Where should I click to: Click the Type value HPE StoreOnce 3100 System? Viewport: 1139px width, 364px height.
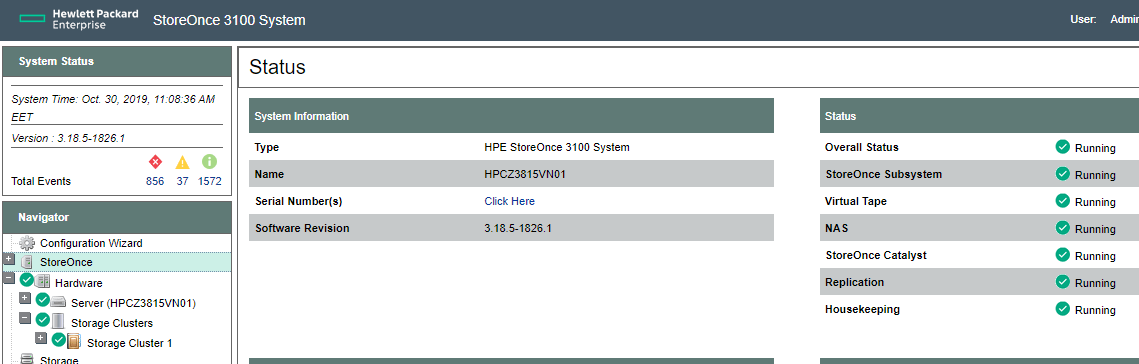point(556,147)
